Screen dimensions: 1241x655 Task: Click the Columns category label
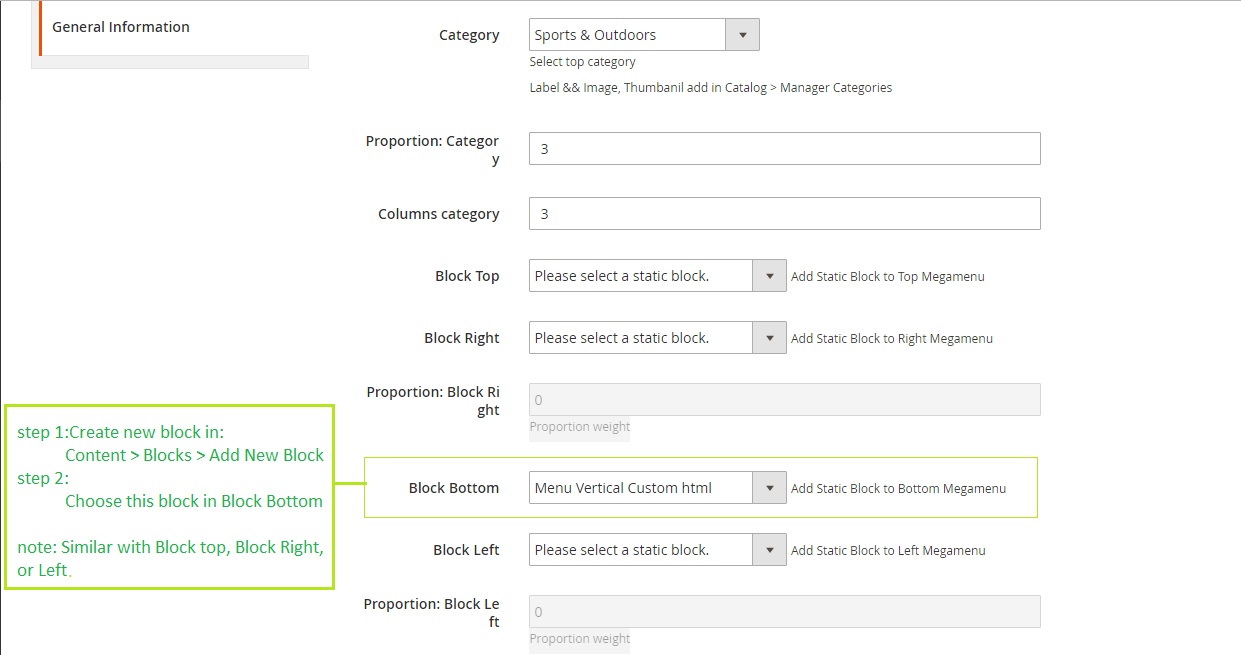point(438,214)
